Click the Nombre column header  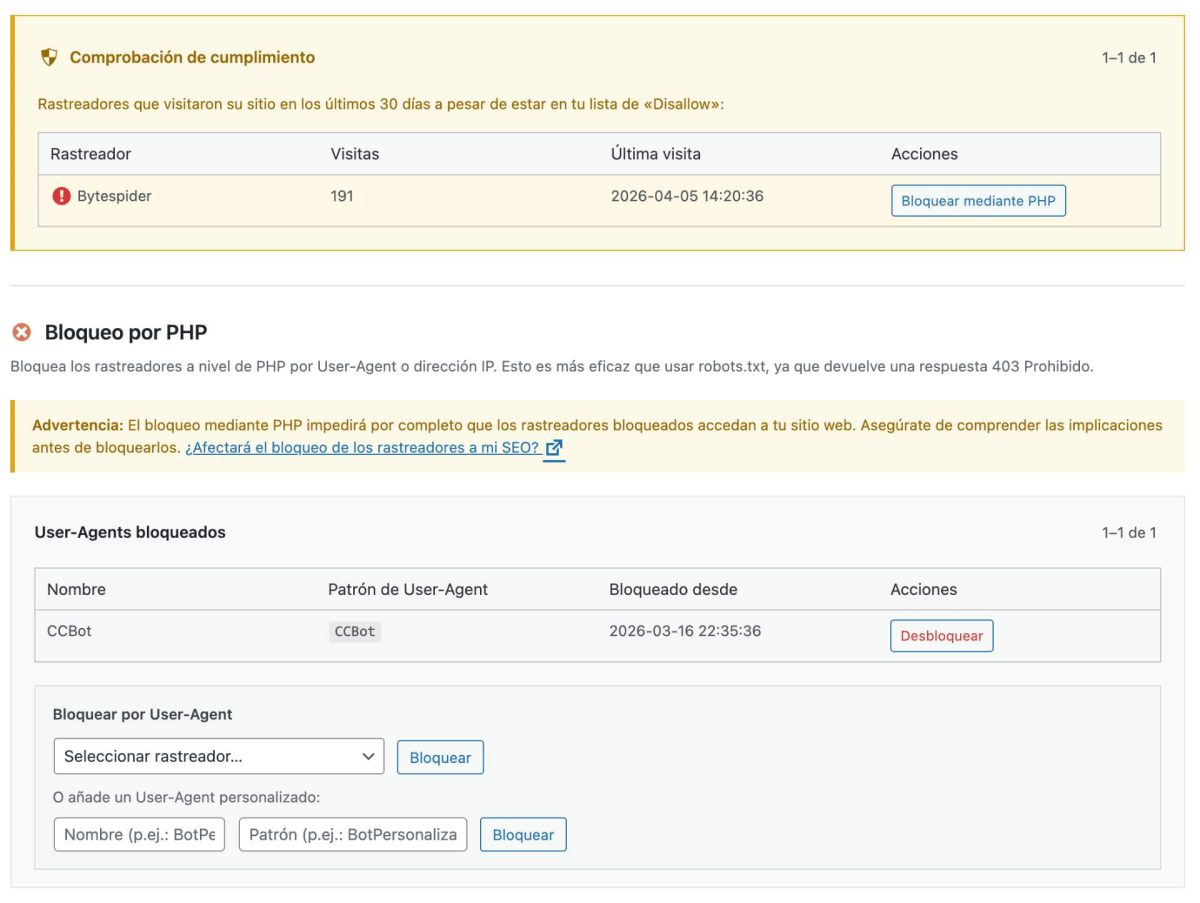coord(76,589)
